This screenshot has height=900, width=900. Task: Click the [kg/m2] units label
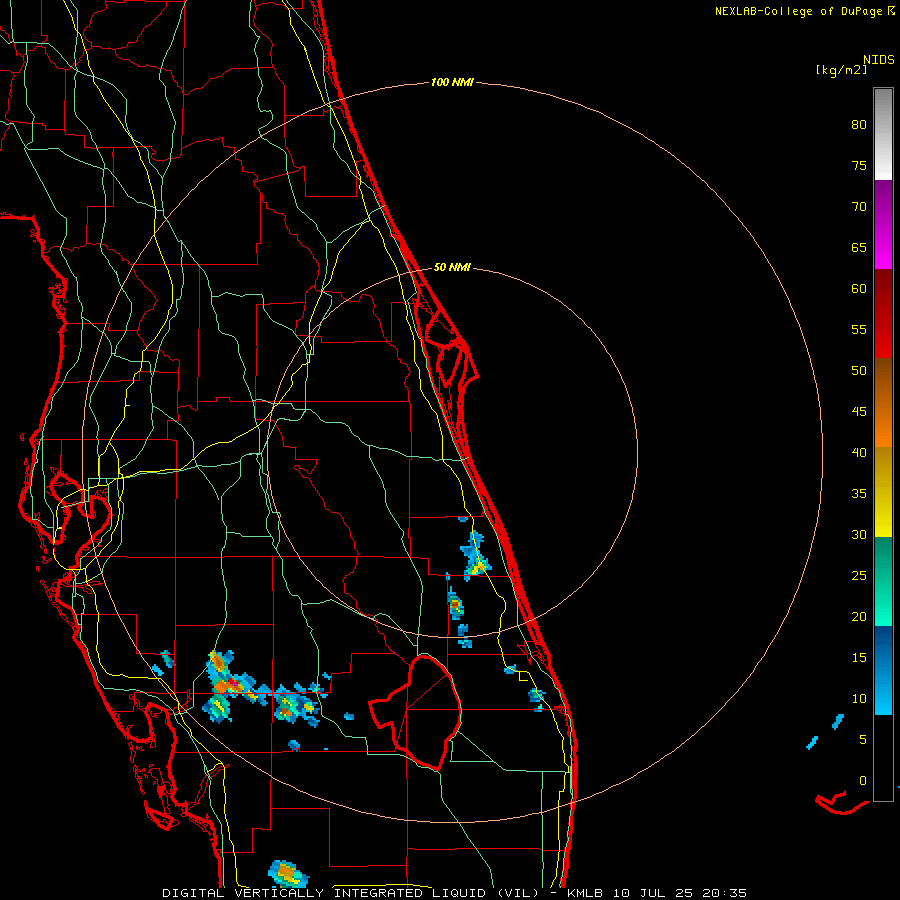[841, 70]
